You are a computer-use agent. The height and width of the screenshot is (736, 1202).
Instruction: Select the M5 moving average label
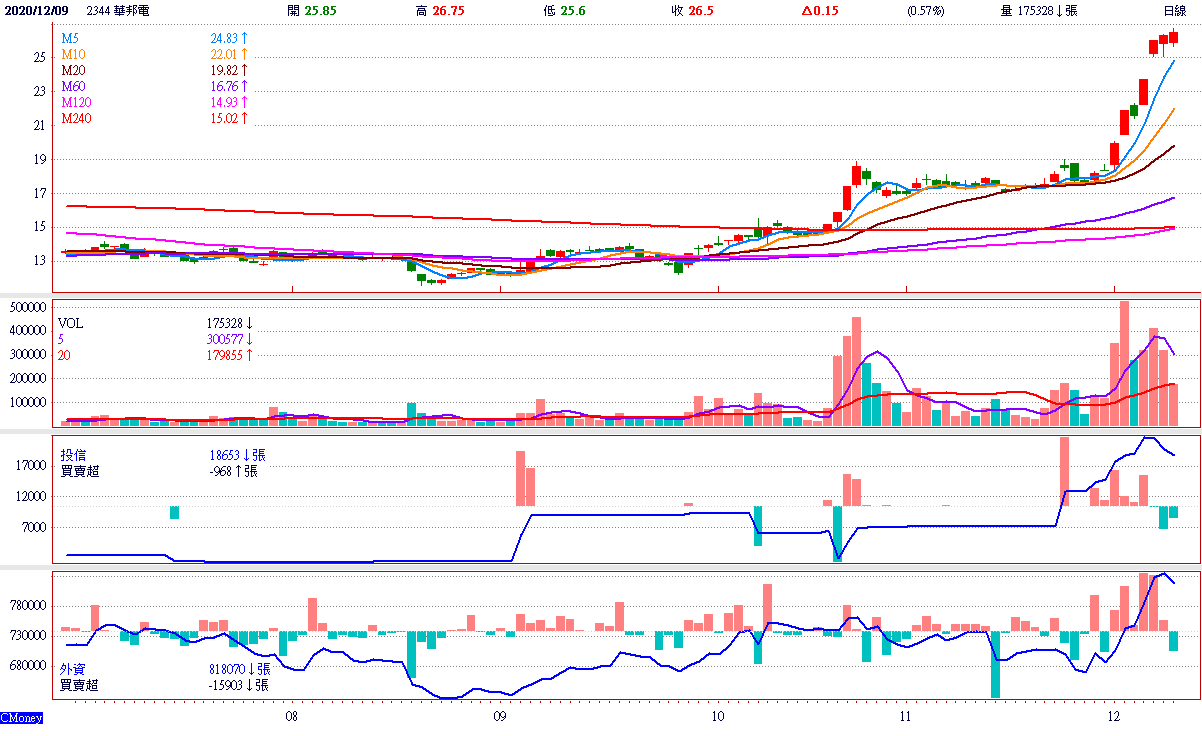pyautogui.click(x=70, y=38)
